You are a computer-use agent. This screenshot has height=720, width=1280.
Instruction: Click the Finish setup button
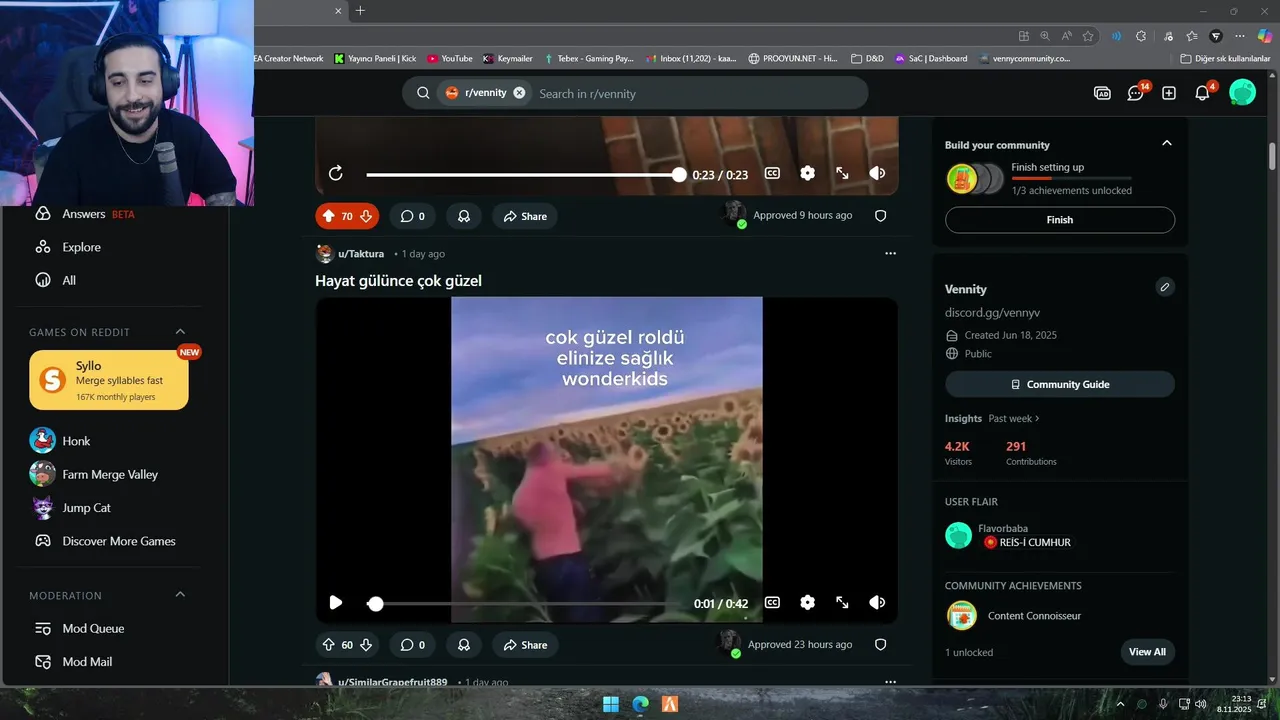(x=1060, y=220)
